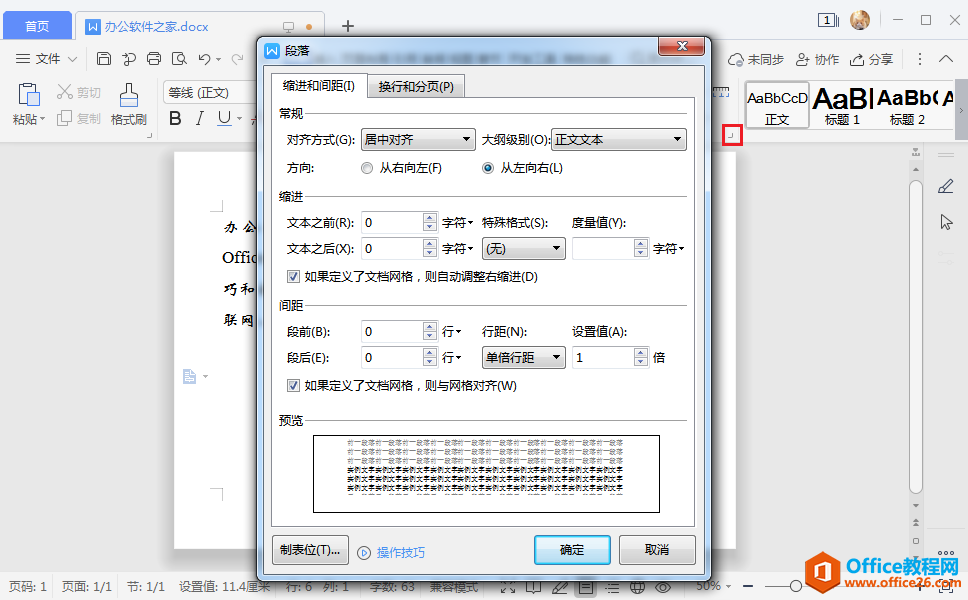This screenshot has width=968, height=600.
Task: Switch to 首页 home tab
Action: 37,26
